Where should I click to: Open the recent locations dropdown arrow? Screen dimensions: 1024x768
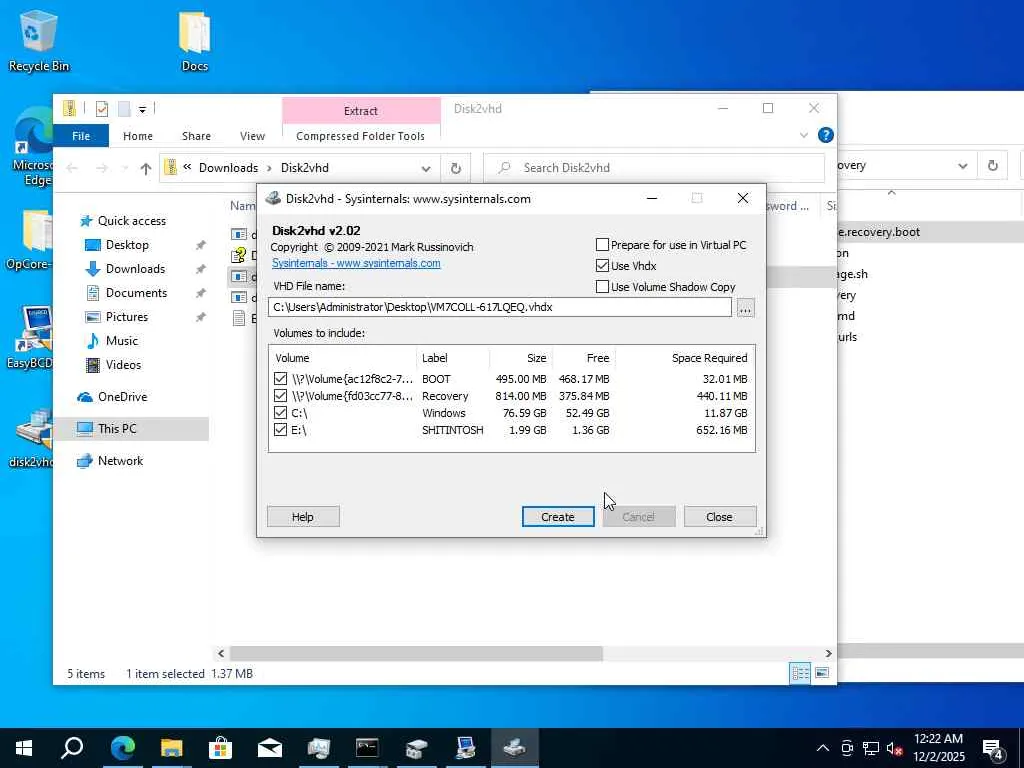(x=125, y=168)
